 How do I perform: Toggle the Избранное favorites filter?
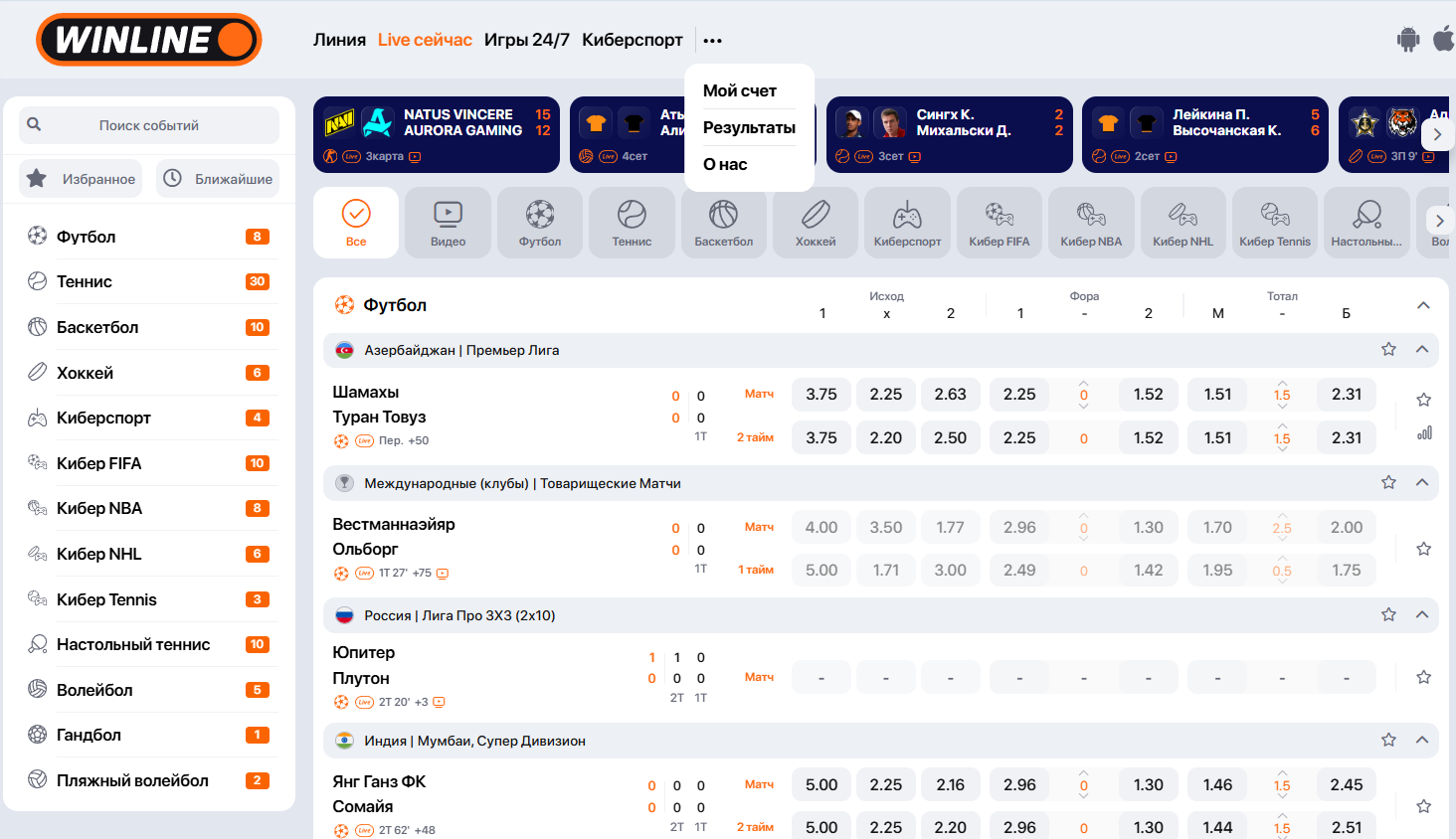tap(81, 179)
